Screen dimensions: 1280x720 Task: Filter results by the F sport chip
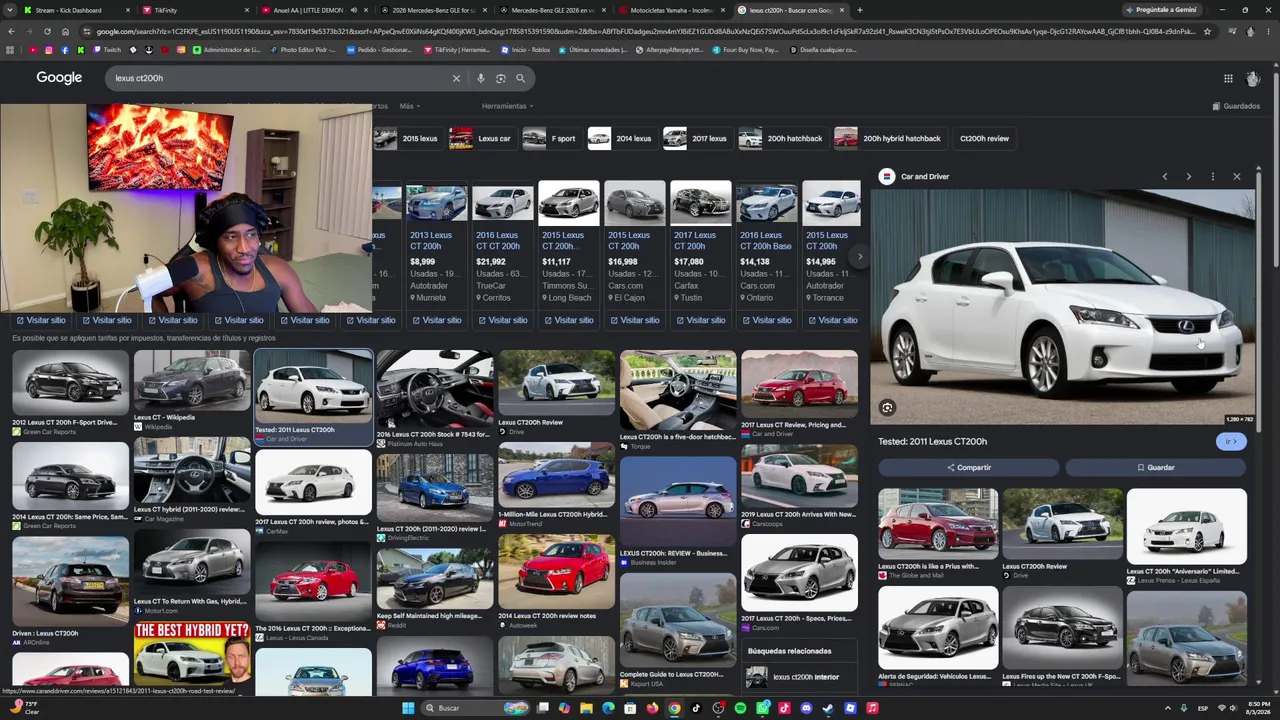point(550,139)
